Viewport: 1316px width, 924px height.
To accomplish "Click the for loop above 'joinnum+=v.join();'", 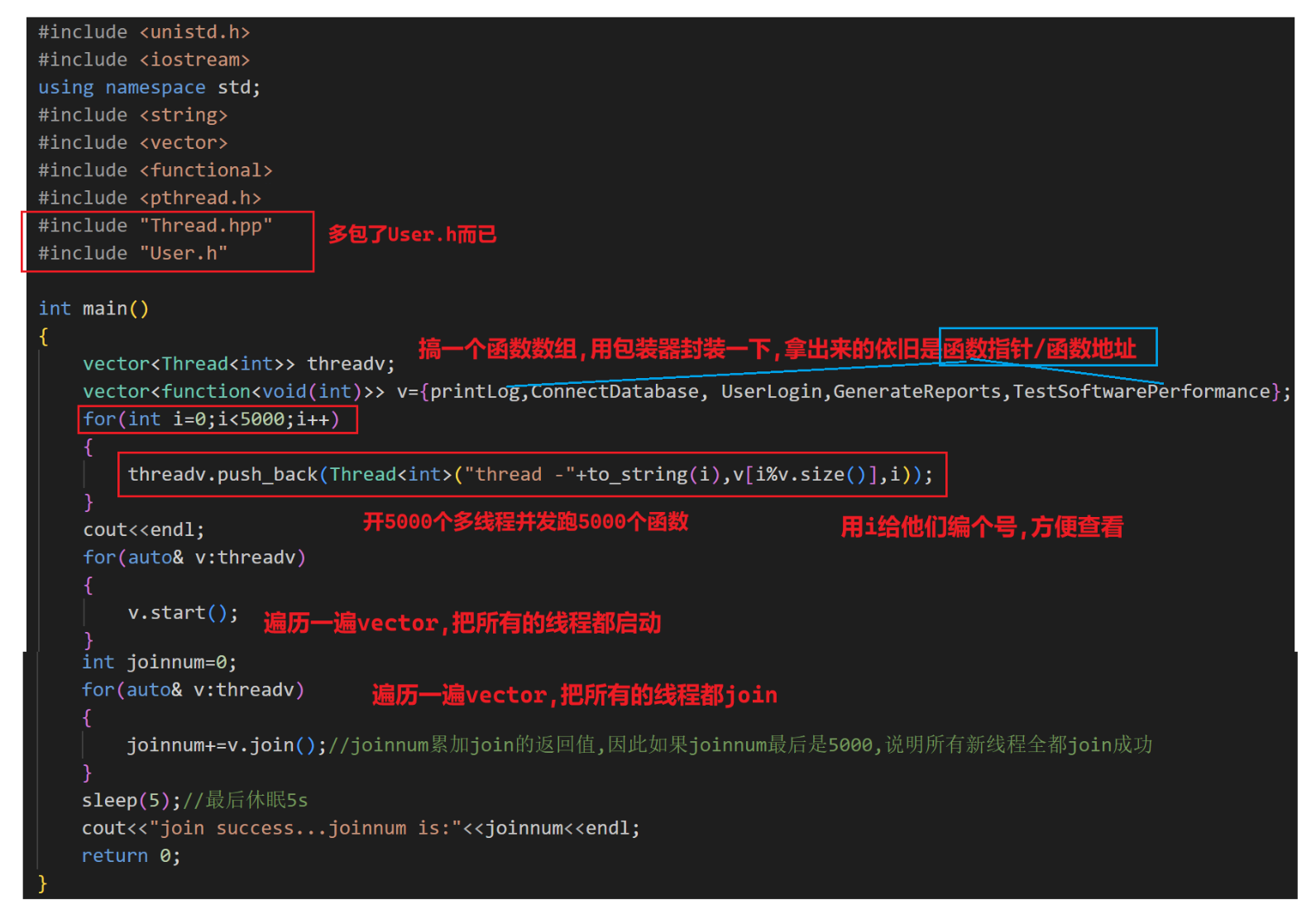I will (193, 690).
